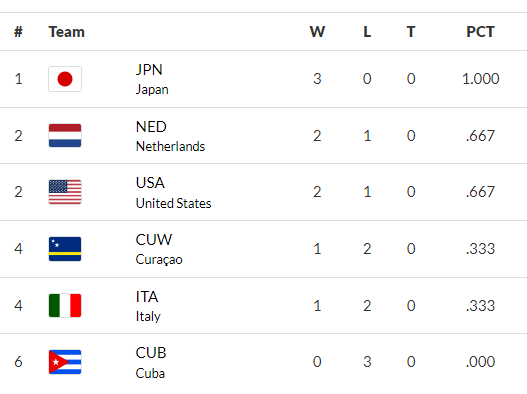Open the NED Netherlands team link
The image size is (527, 394).
point(170,136)
